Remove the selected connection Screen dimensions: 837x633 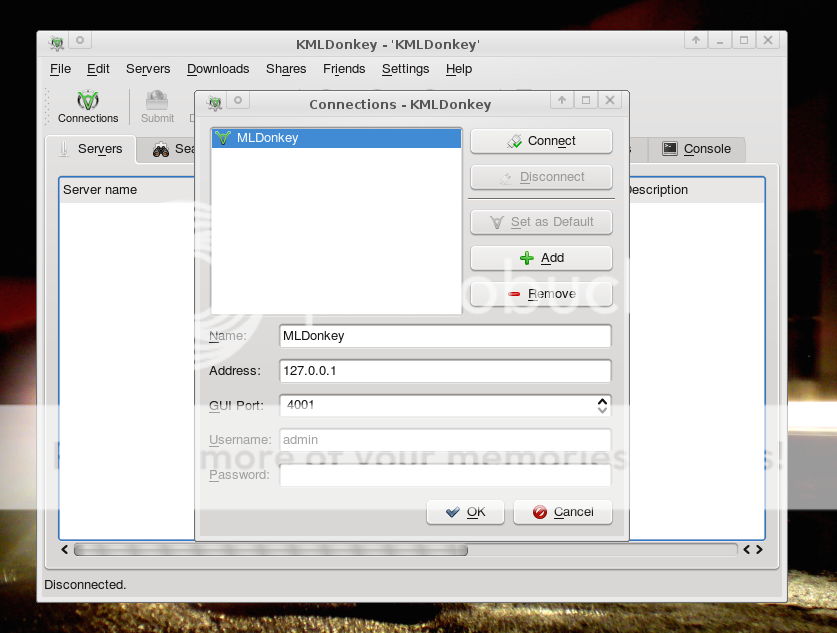point(541,294)
